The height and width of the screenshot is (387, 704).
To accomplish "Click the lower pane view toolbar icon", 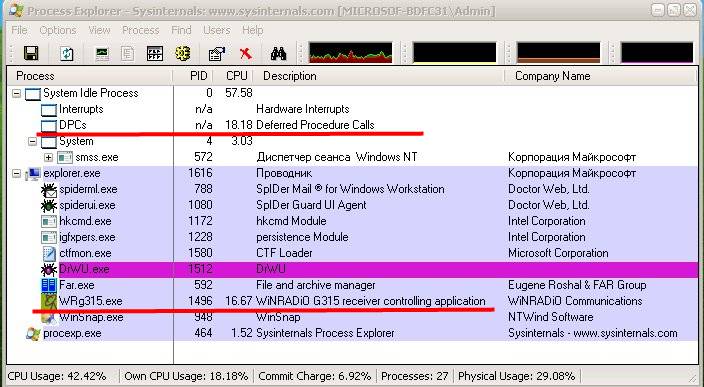I will [x=155, y=53].
